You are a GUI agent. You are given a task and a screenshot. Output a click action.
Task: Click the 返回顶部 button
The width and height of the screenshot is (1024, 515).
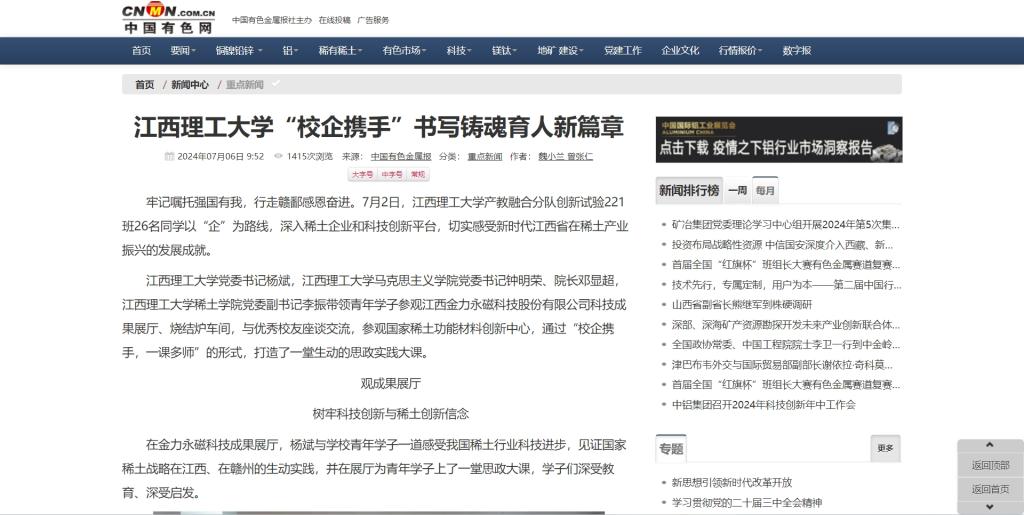pyautogui.click(x=990, y=465)
